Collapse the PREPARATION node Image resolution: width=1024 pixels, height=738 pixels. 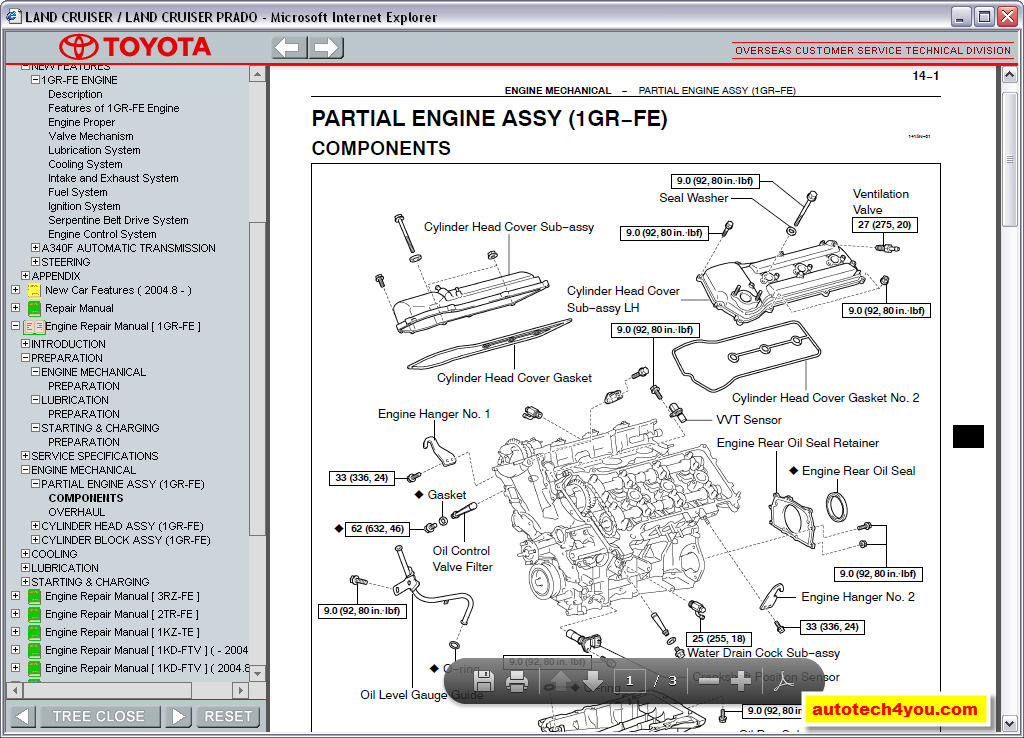point(25,357)
